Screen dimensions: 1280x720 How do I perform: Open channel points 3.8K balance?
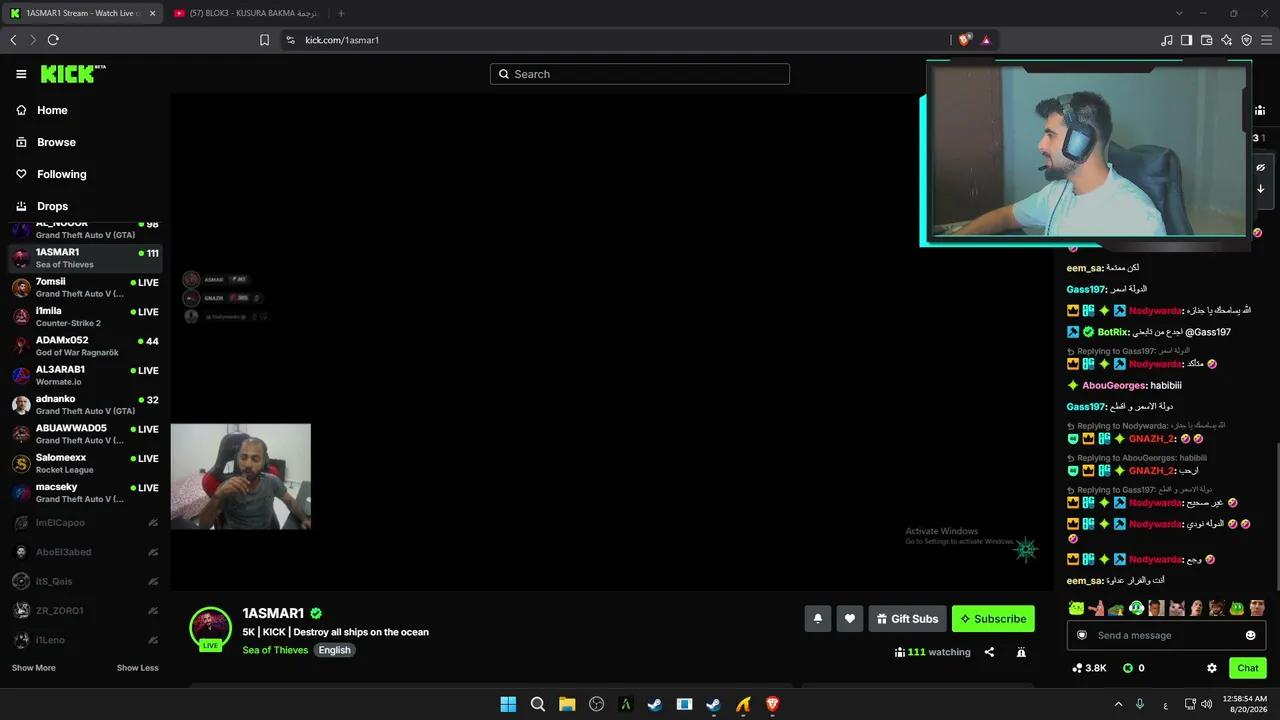point(1089,668)
